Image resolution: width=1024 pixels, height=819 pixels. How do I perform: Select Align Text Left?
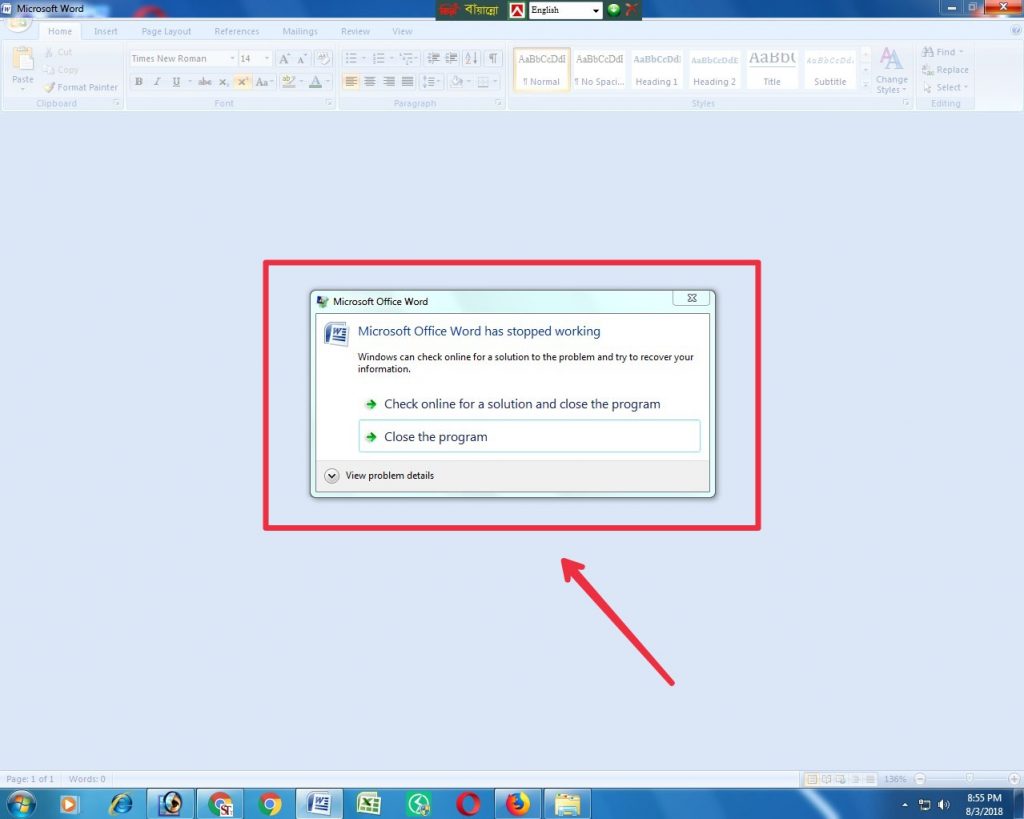tap(351, 82)
